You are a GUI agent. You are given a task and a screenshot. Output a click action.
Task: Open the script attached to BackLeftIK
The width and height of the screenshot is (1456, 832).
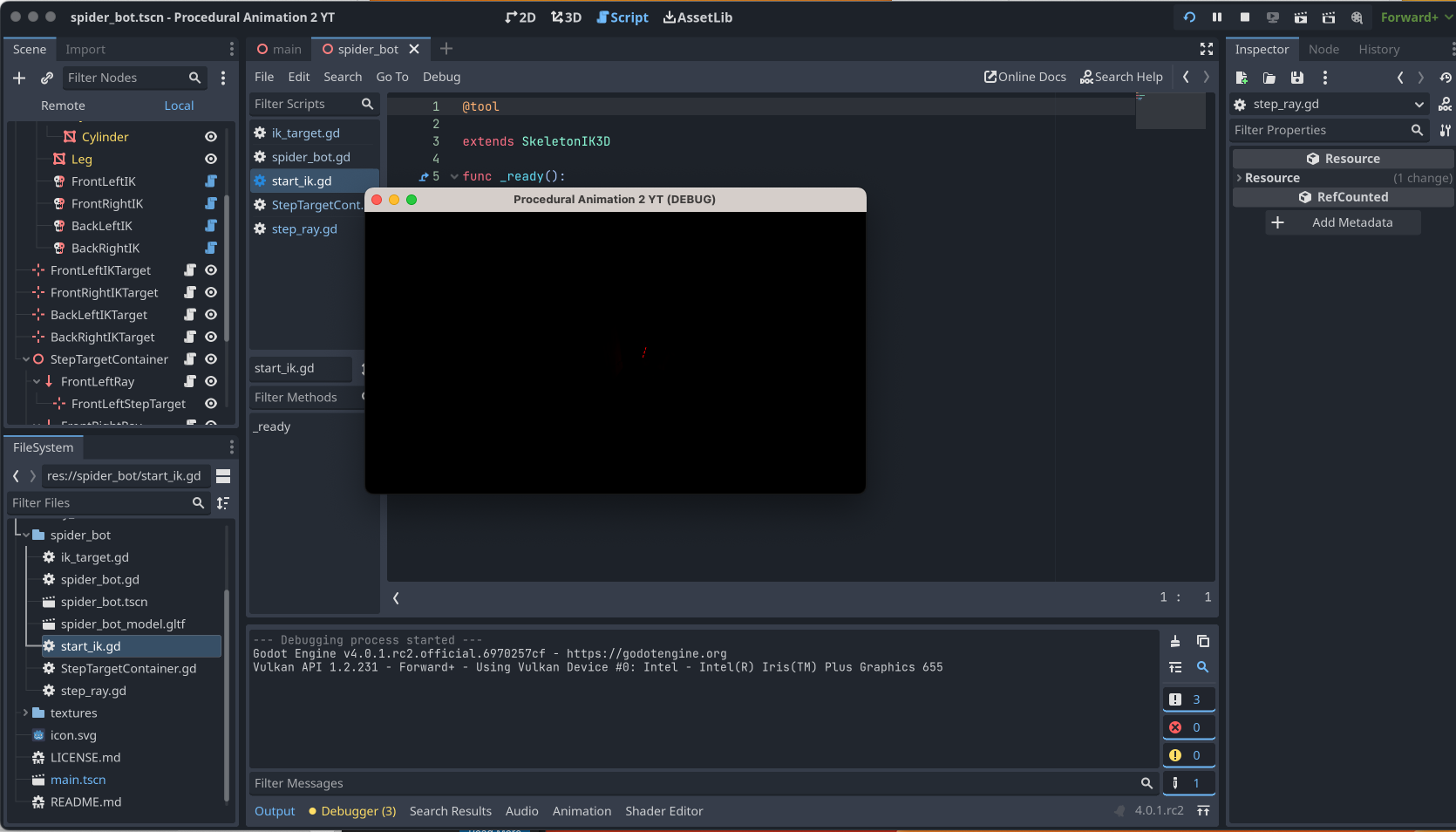click(x=212, y=226)
